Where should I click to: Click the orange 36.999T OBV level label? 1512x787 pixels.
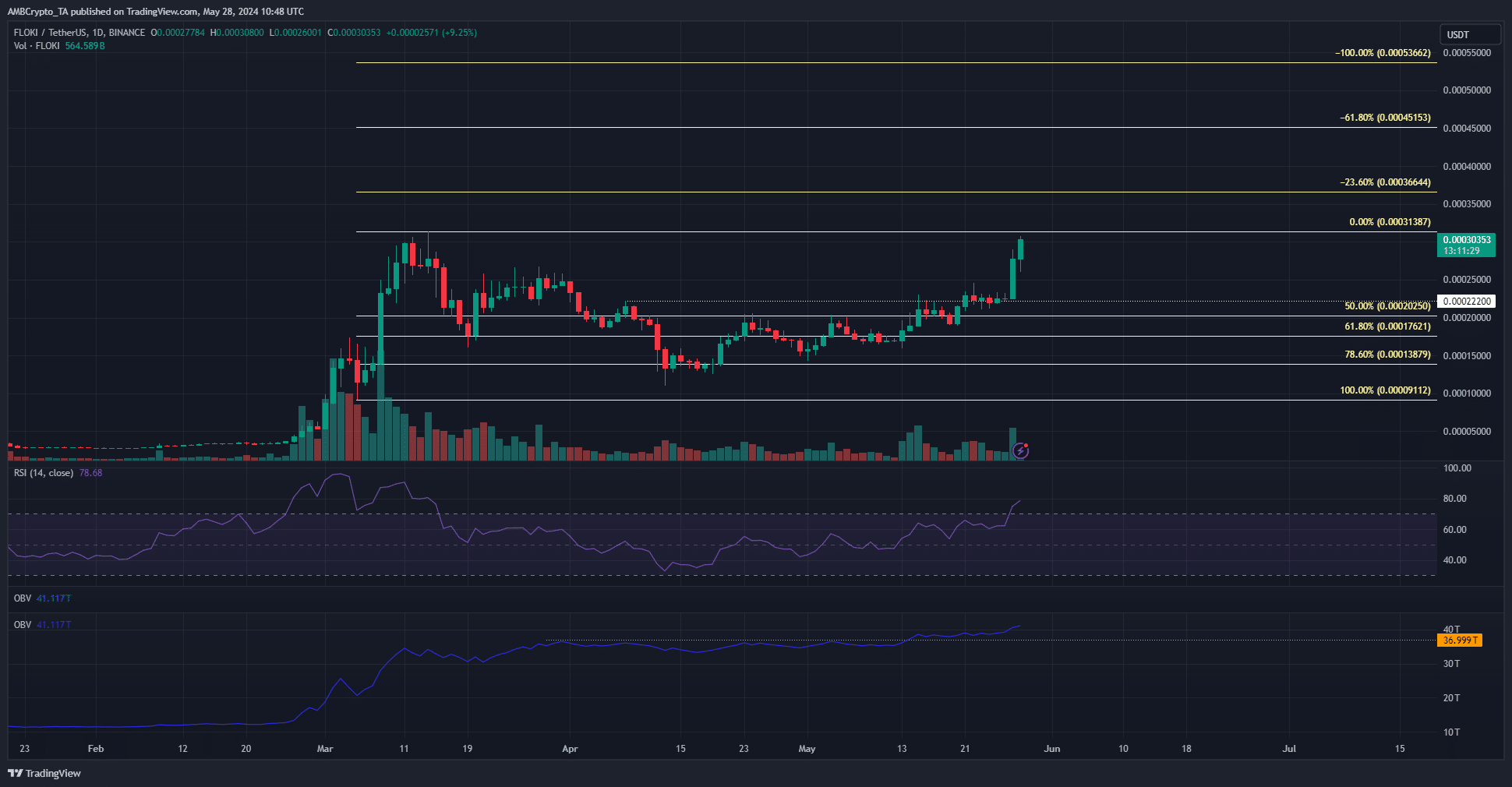tap(1460, 641)
